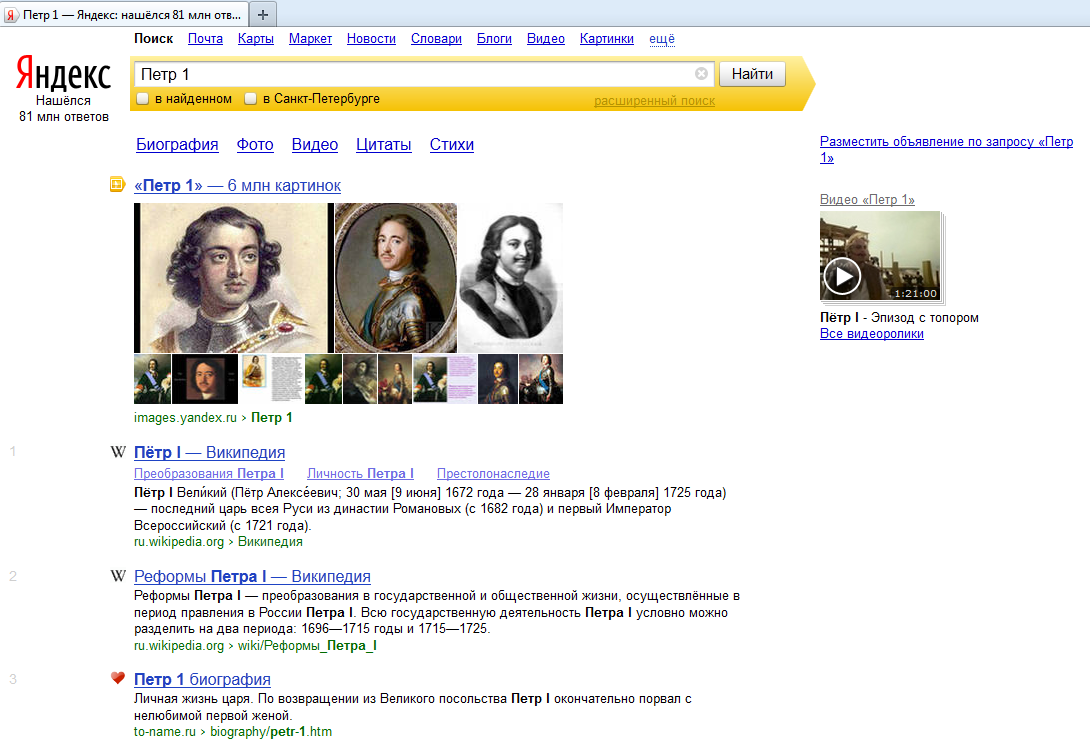Open the Карты service link

tap(256, 39)
